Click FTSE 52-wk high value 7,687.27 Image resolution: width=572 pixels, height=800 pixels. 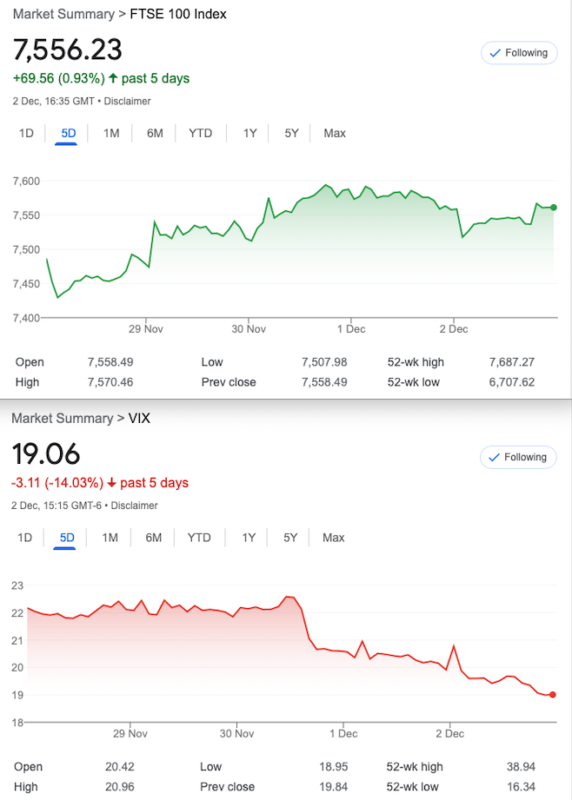[512, 362]
